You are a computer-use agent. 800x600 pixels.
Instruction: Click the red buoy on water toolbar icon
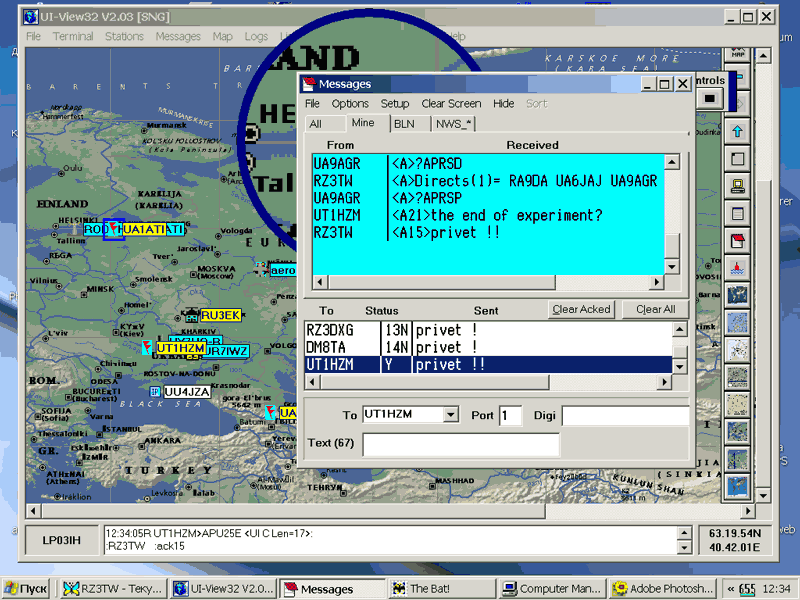737,267
